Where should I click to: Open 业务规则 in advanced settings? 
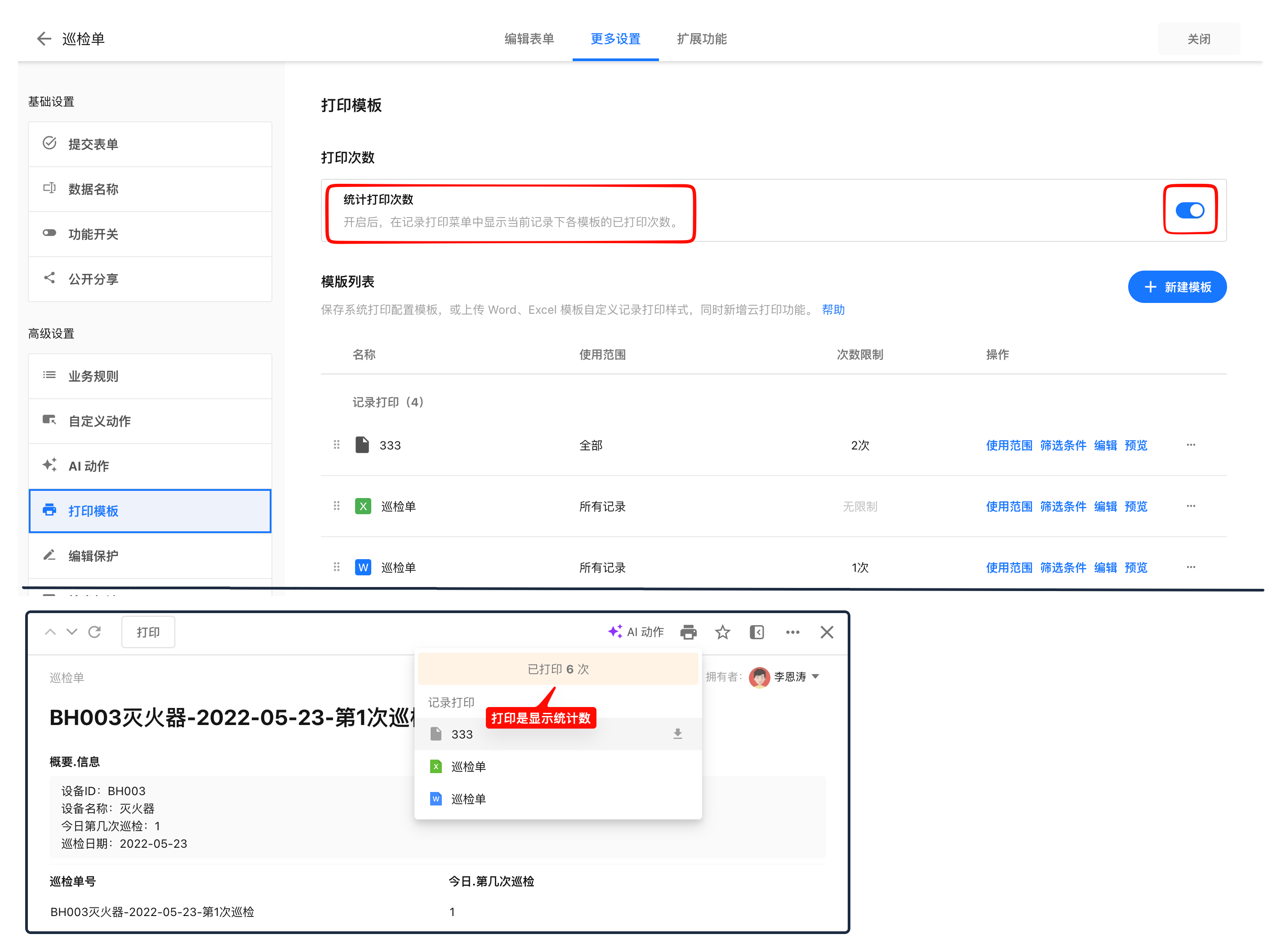(x=150, y=376)
